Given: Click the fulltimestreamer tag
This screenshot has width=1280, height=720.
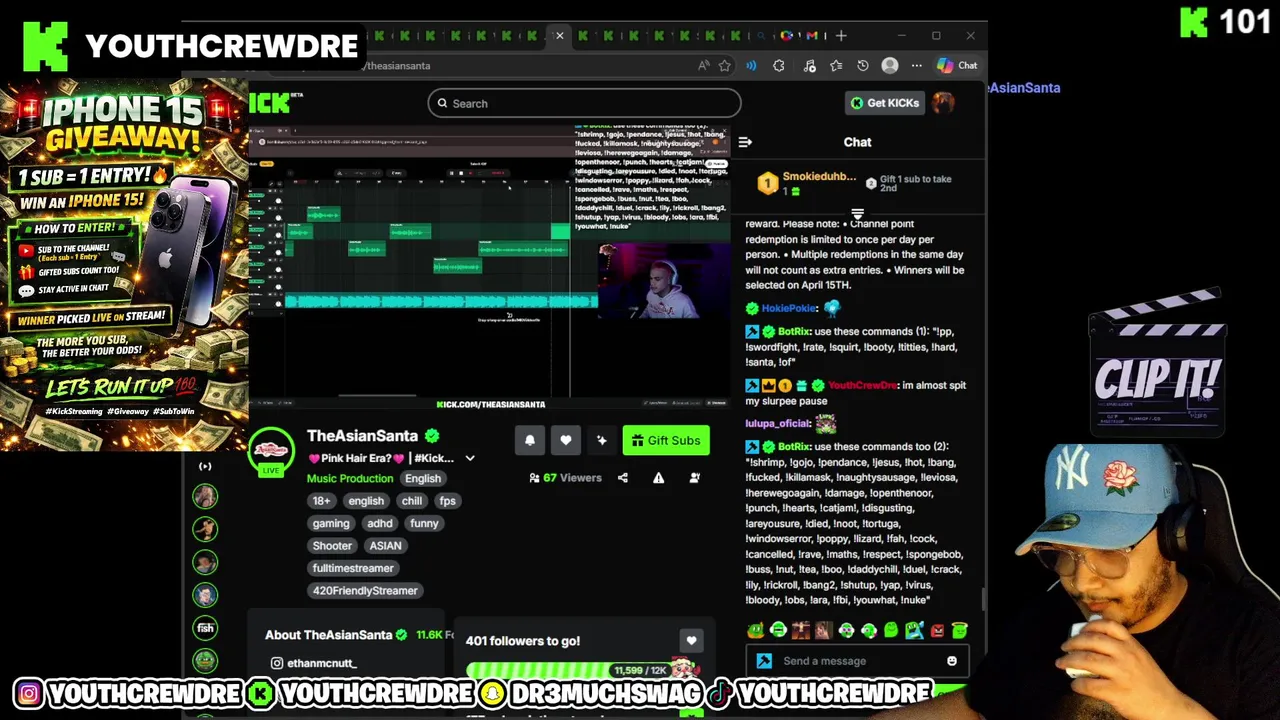Looking at the screenshot, I should (x=353, y=568).
